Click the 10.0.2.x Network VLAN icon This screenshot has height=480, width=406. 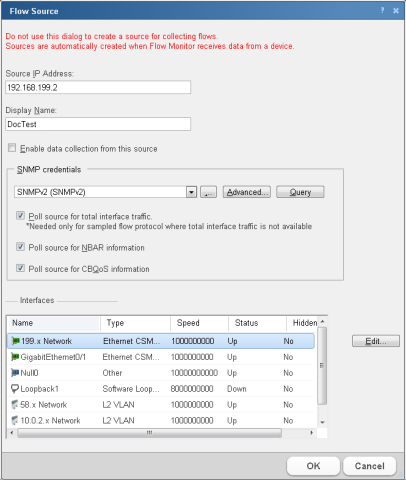15,420
